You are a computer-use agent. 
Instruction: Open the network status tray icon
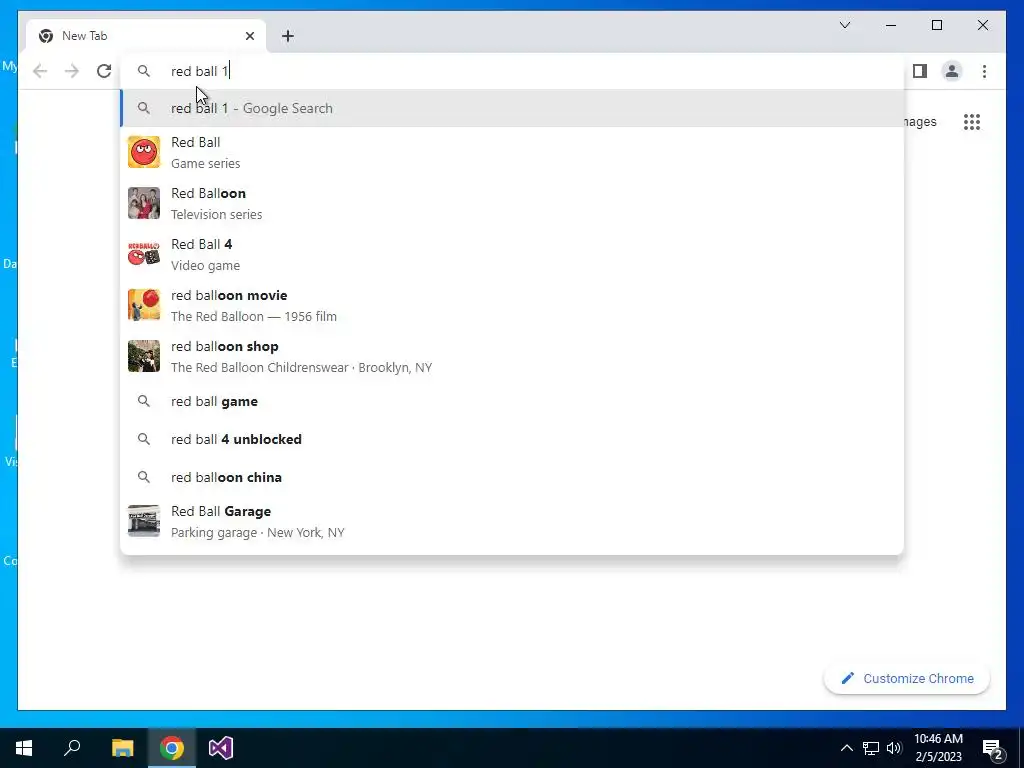click(871, 748)
